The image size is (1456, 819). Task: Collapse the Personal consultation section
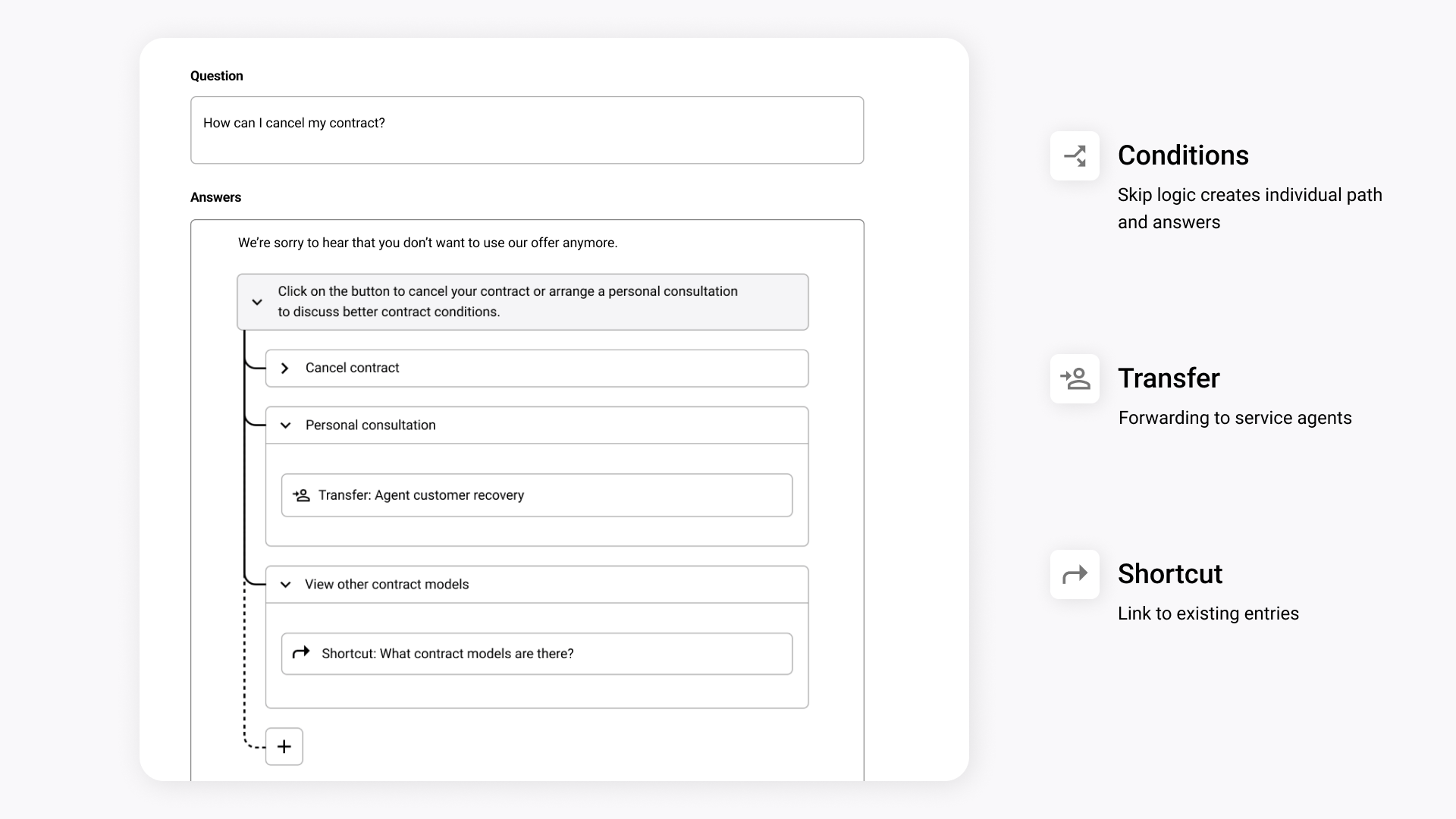[x=285, y=425]
